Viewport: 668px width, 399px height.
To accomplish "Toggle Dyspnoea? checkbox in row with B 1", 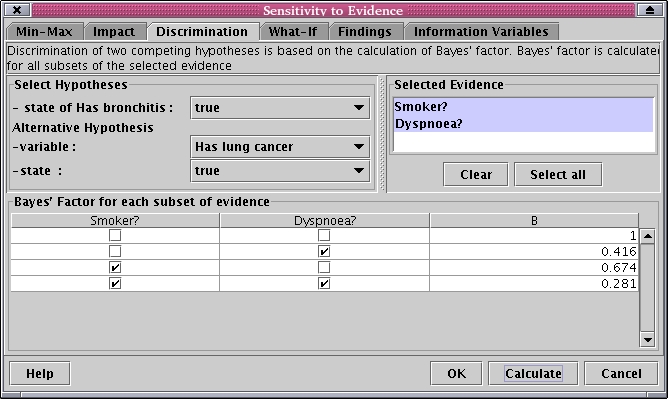I will [324, 235].
